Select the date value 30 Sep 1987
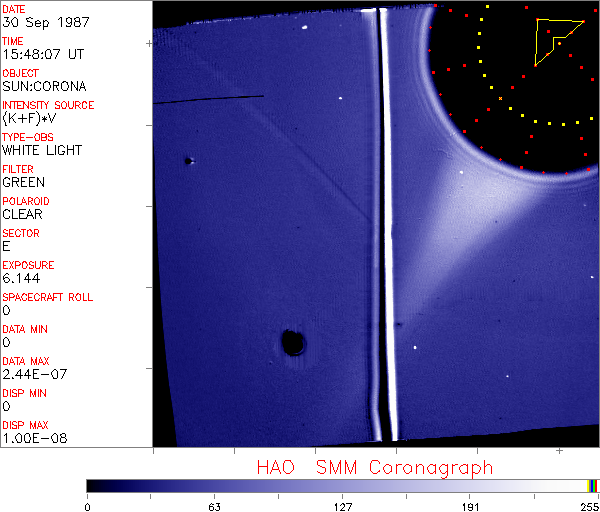This screenshot has width=600, height=512. click(46, 22)
